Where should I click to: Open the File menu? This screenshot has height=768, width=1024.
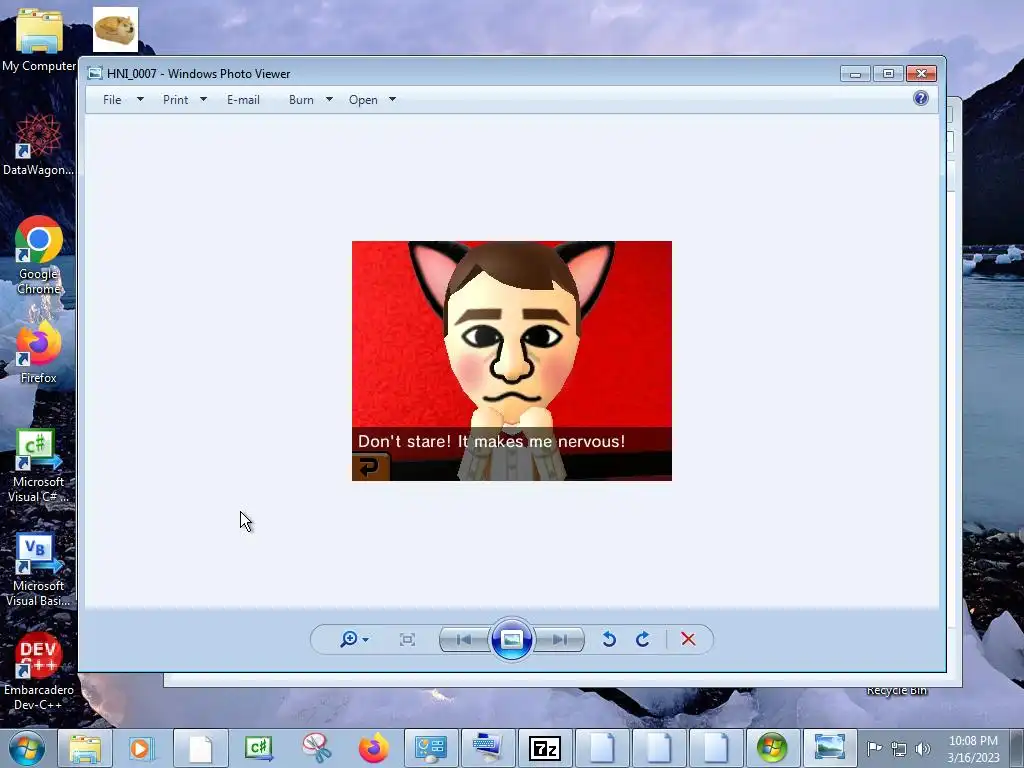point(112,100)
